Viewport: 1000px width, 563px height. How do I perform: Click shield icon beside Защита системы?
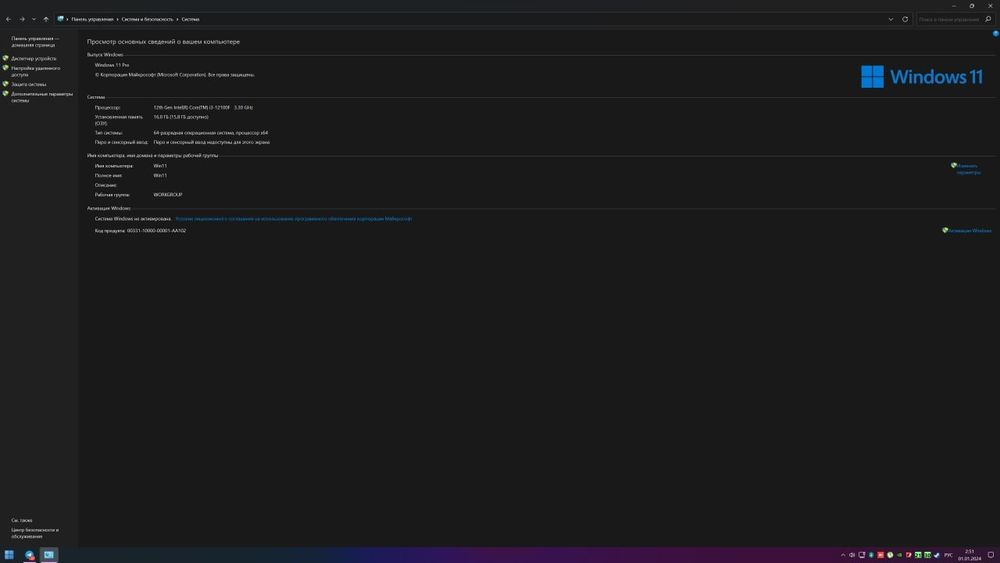coord(6,84)
